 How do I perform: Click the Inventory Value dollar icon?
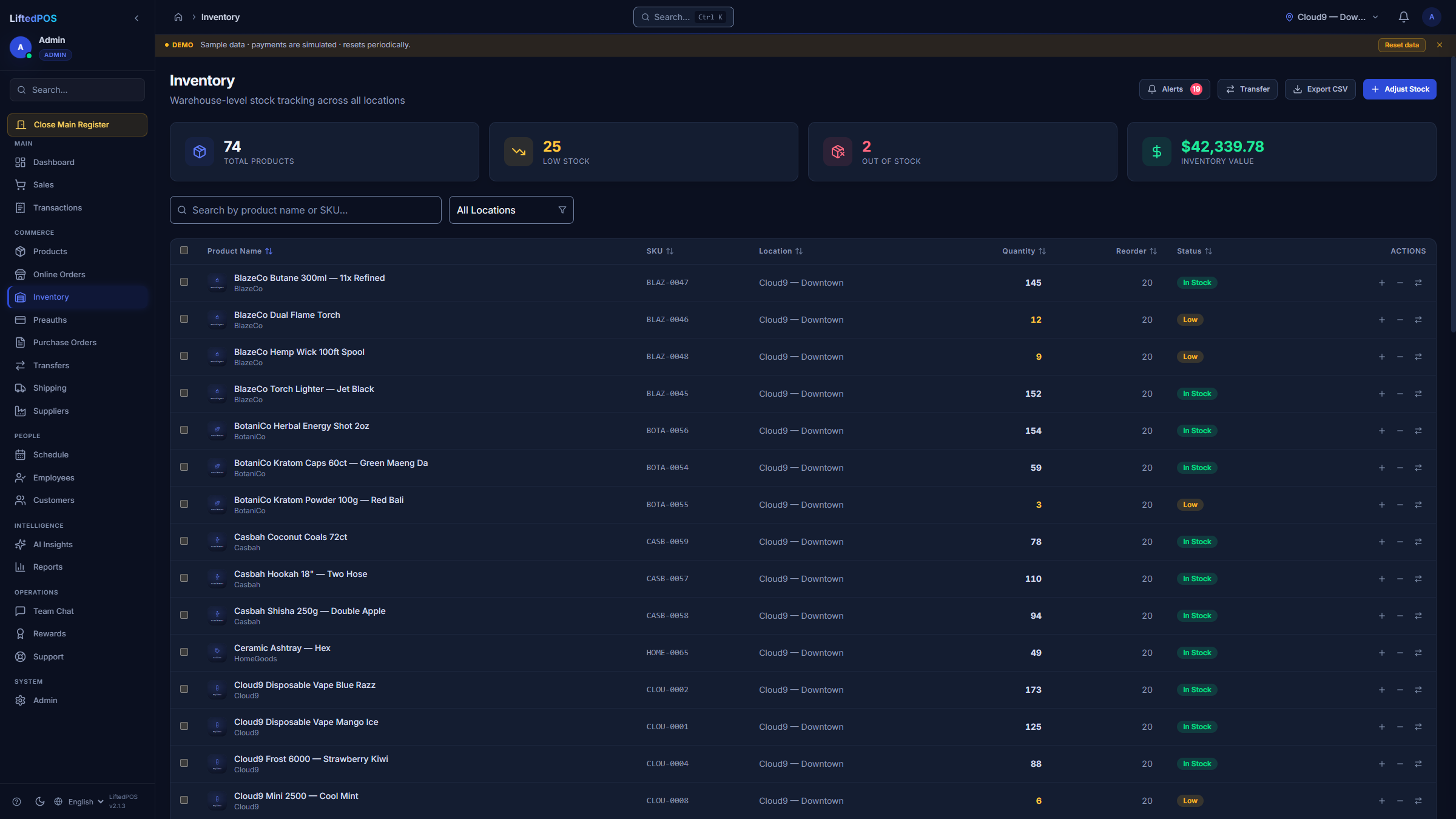[1157, 152]
